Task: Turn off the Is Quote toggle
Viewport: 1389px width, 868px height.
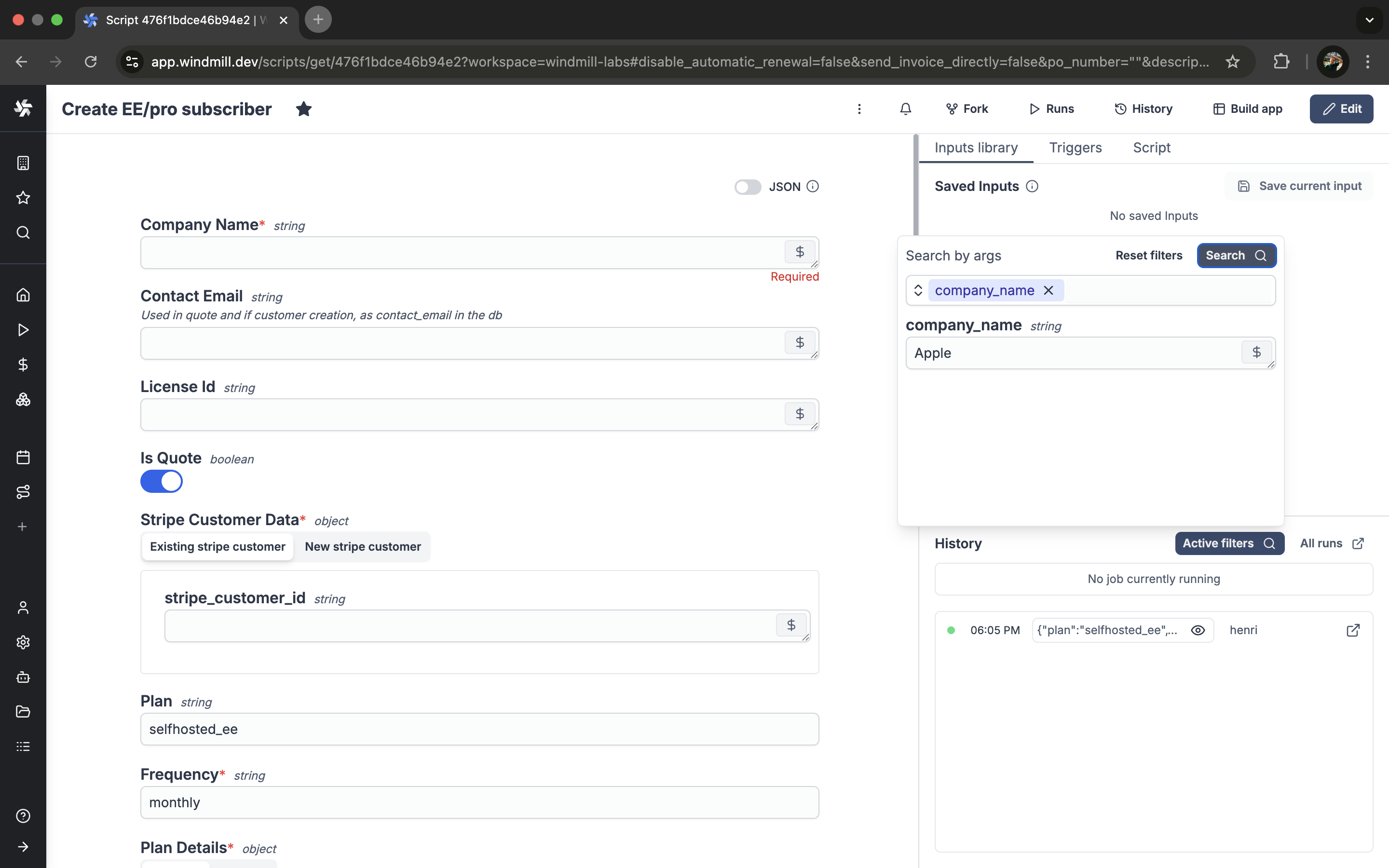Action: tap(161, 481)
